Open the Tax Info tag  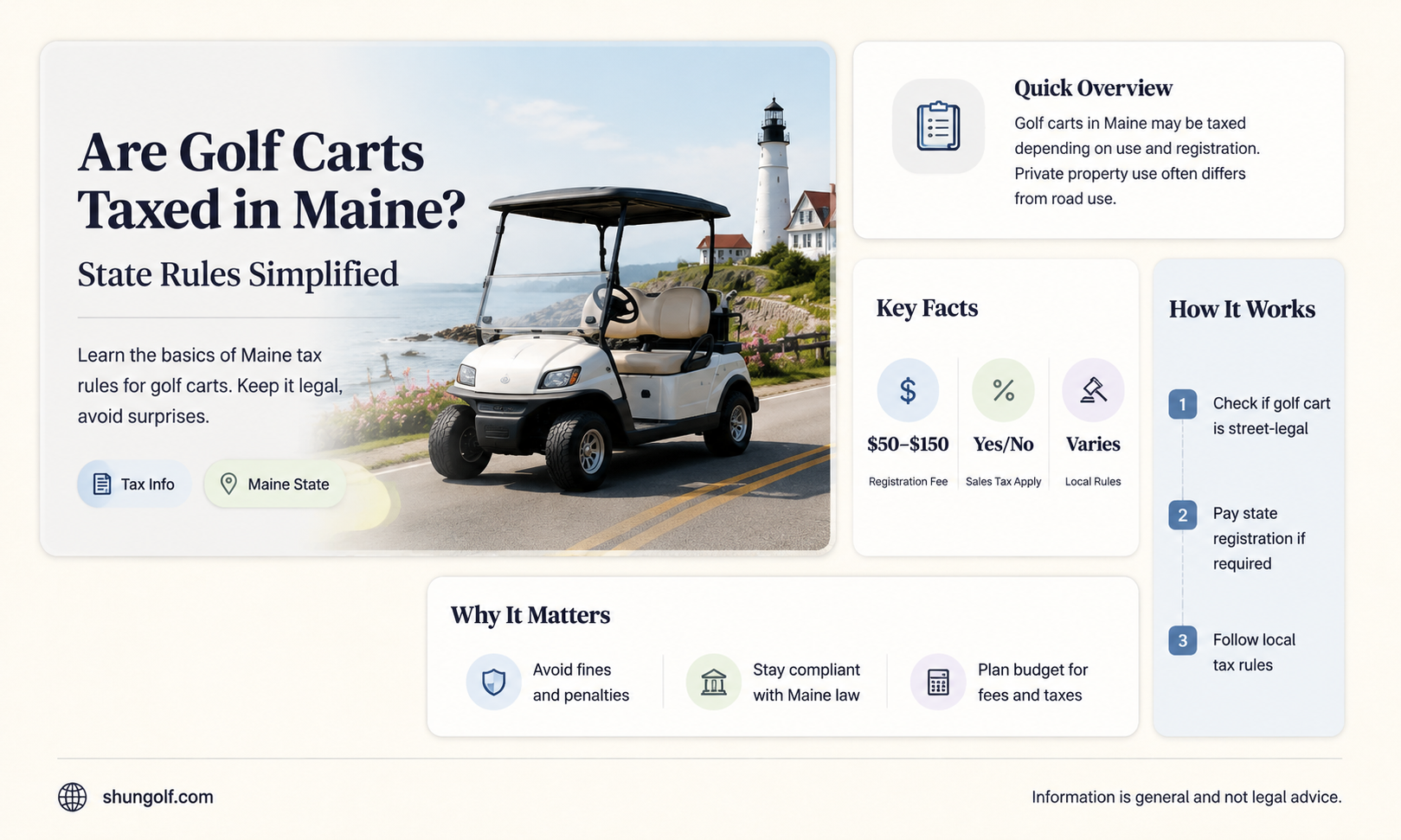133,484
